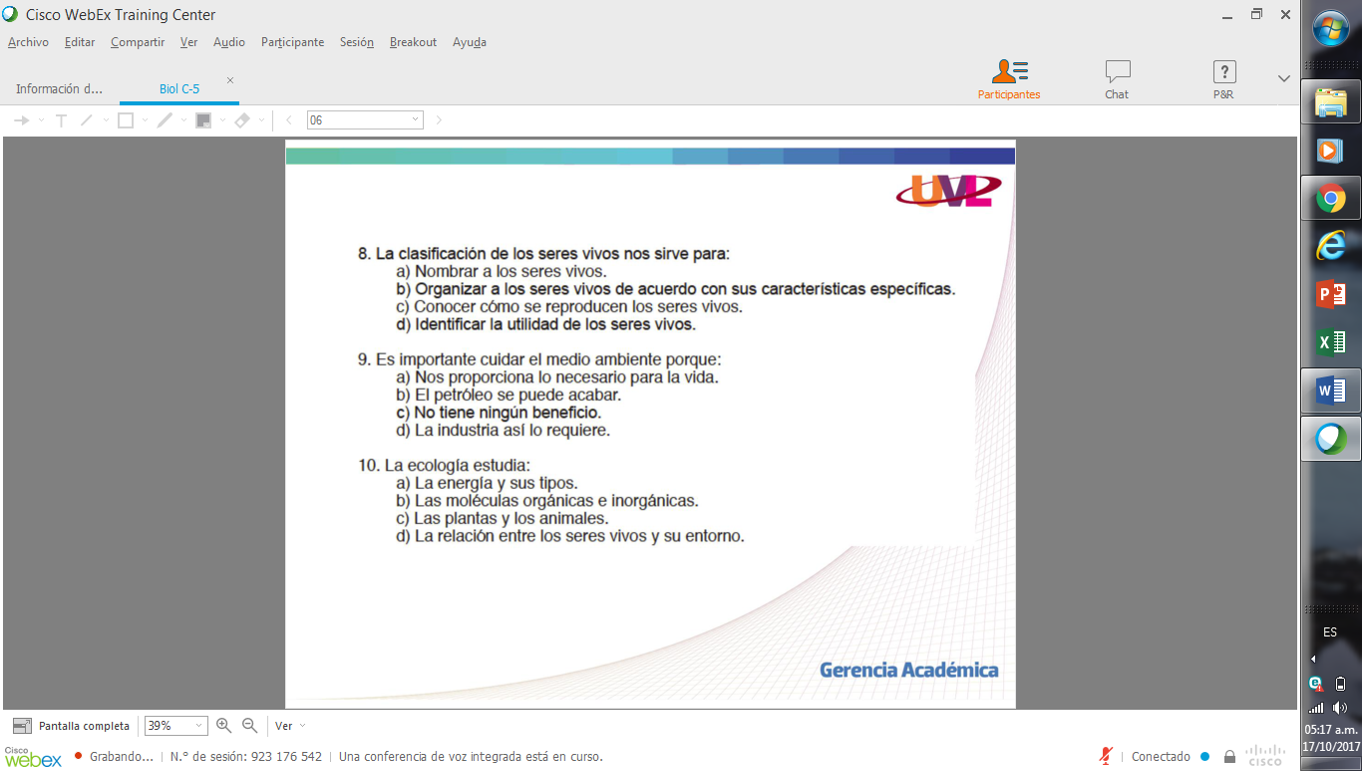The image size is (1362, 771).
Task: Open the Ver dropdown in bottom toolbar
Action: coord(290,726)
